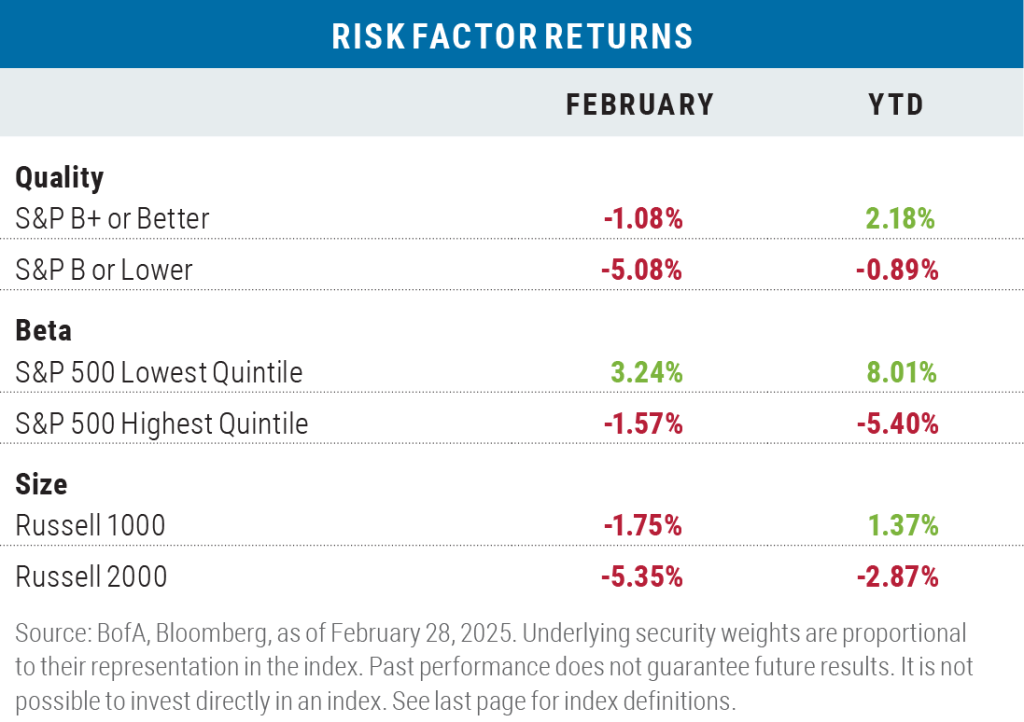Select the Russell 2000 row label
The width and height of the screenshot is (1024, 722).
click(x=91, y=576)
